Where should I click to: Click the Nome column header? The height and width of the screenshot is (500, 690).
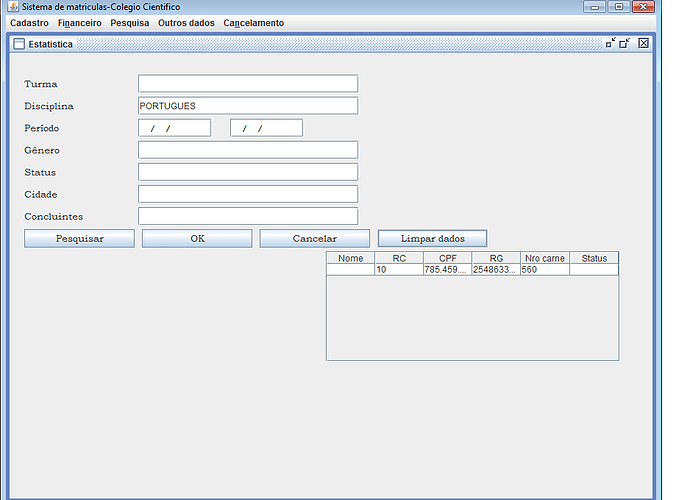351,258
